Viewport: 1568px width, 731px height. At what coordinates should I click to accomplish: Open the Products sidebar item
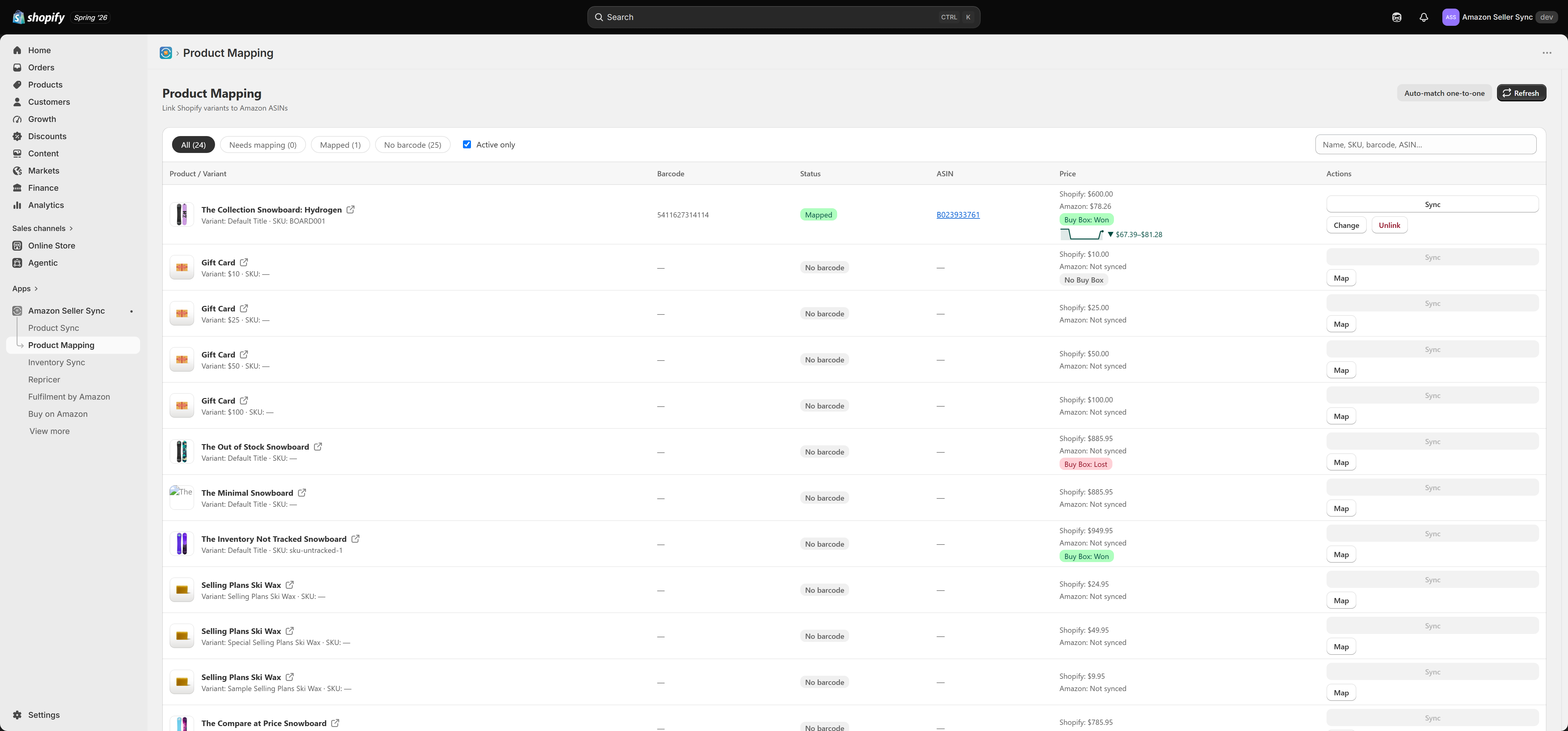click(45, 84)
